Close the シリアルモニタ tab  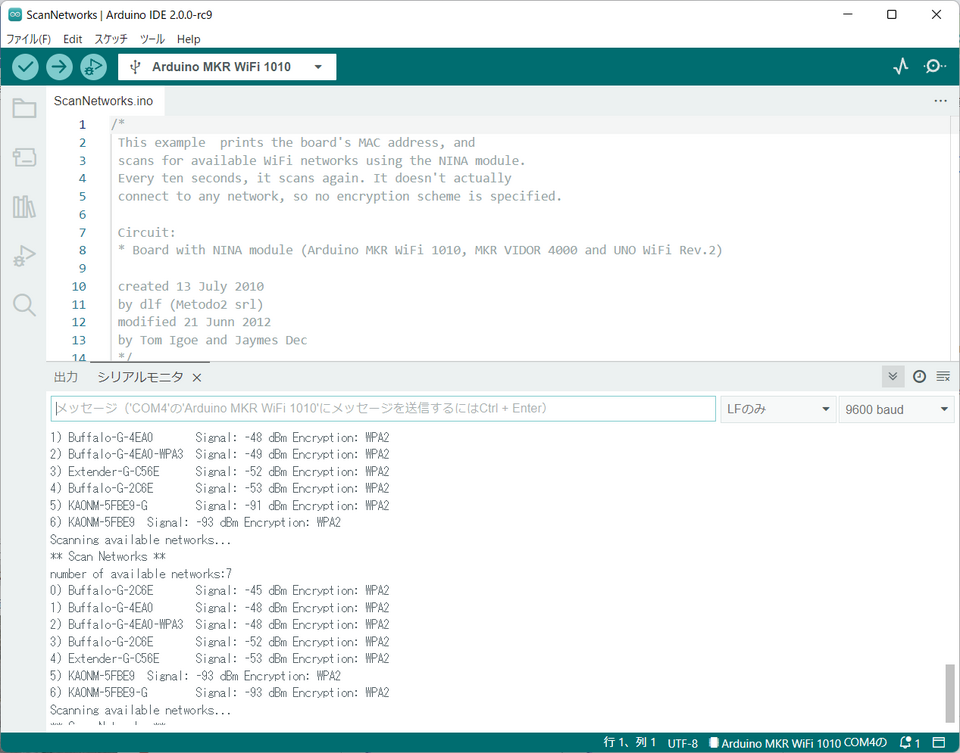coord(197,377)
